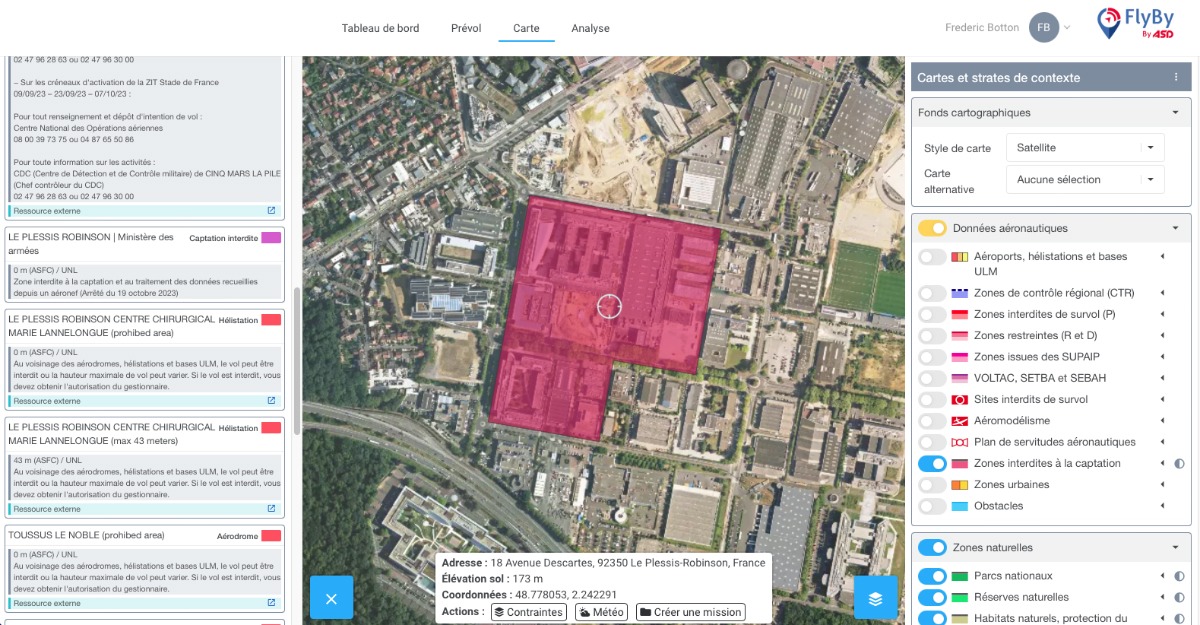Image resolution: width=1200 pixels, height=625 pixels.
Task: Adjust opacity icon for Parcs nationaux
Action: (1179, 576)
